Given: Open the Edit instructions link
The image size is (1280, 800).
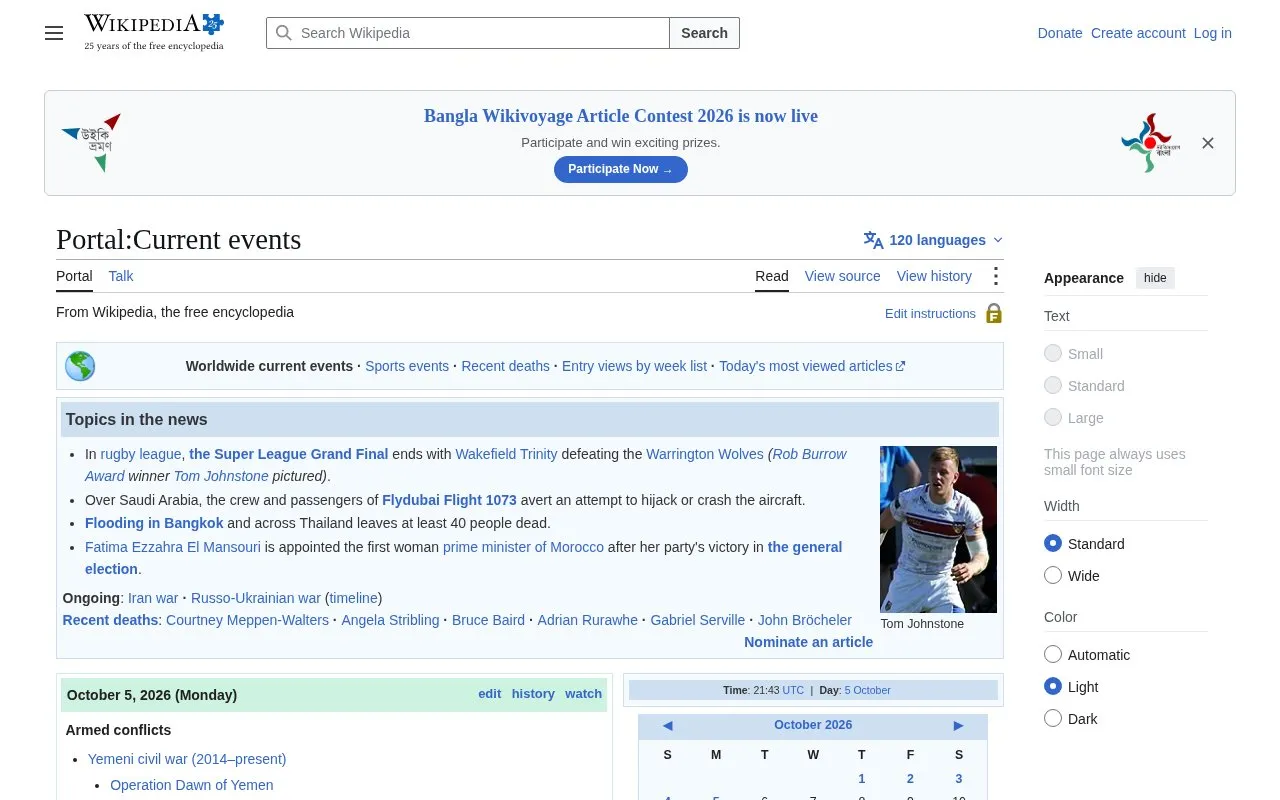Looking at the screenshot, I should click(x=930, y=313).
